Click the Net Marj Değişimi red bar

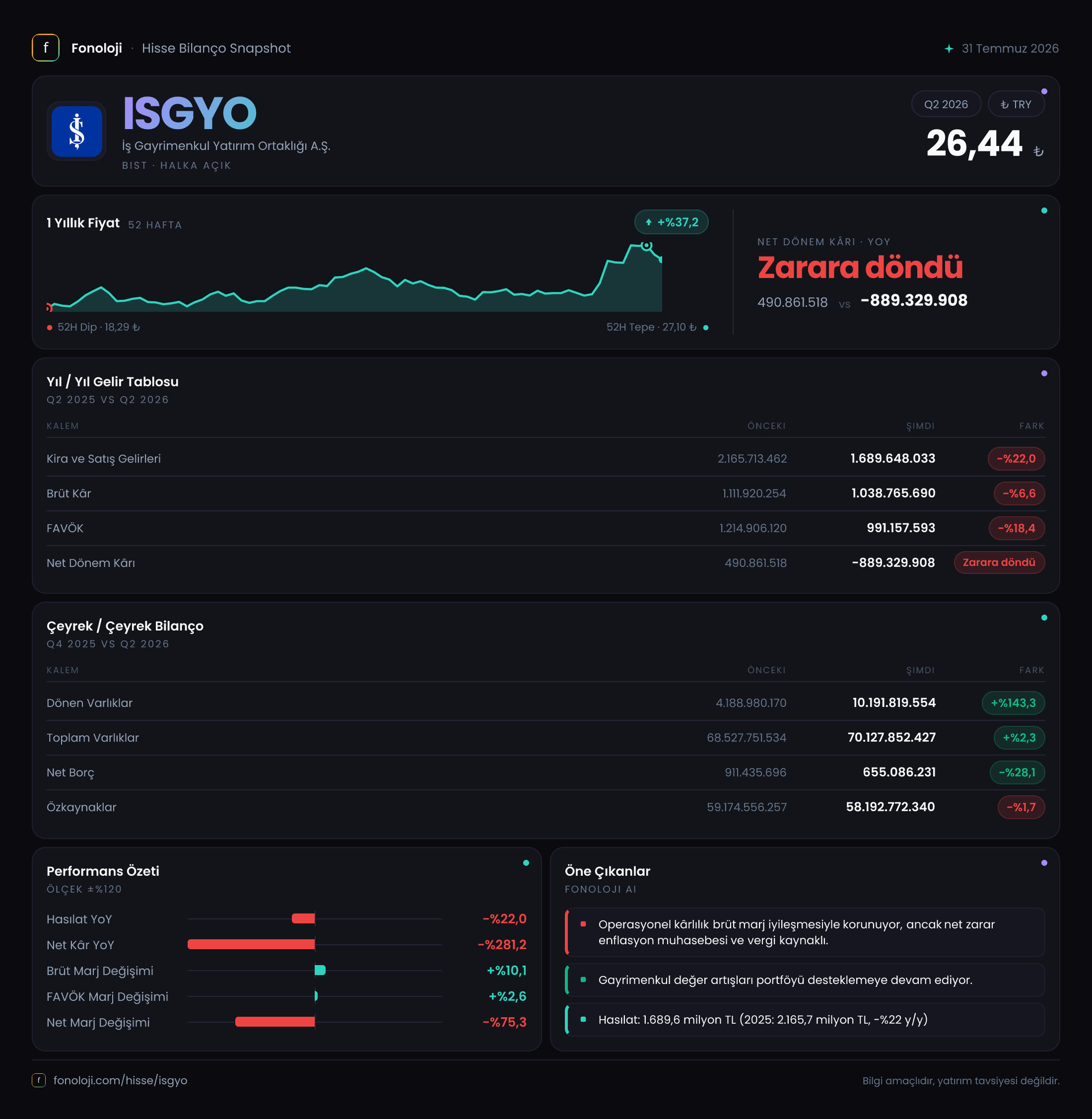click(274, 1022)
